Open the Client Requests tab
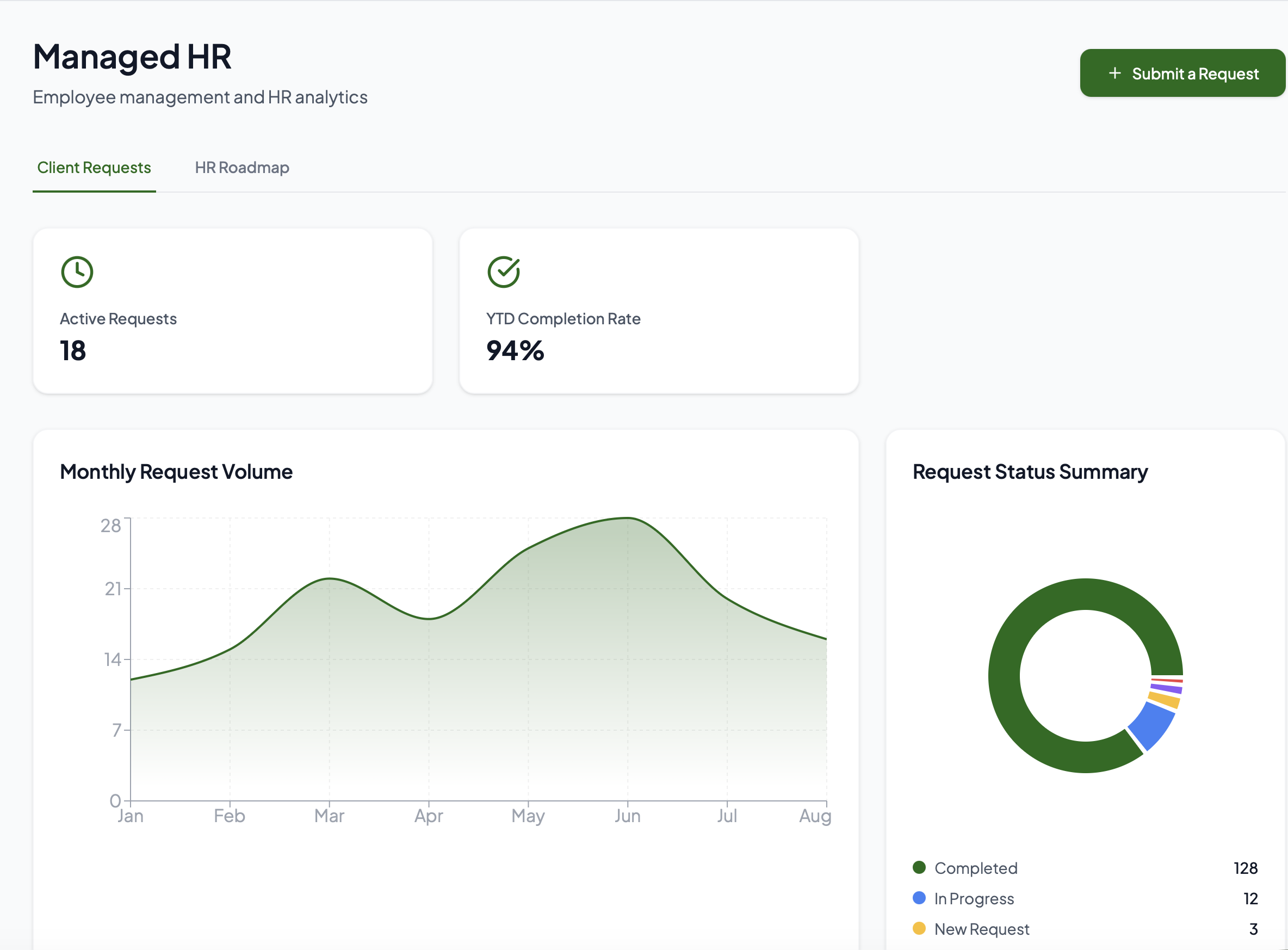1288x950 pixels. [94, 168]
